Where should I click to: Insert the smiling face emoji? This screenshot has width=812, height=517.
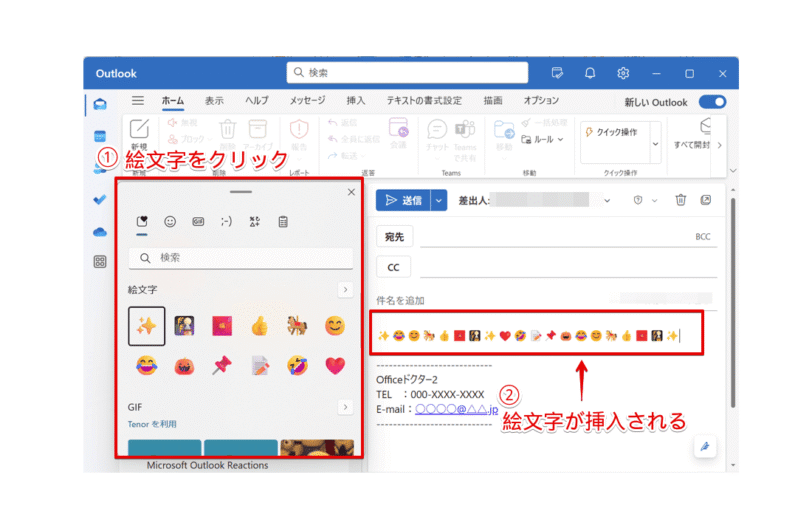click(x=335, y=326)
